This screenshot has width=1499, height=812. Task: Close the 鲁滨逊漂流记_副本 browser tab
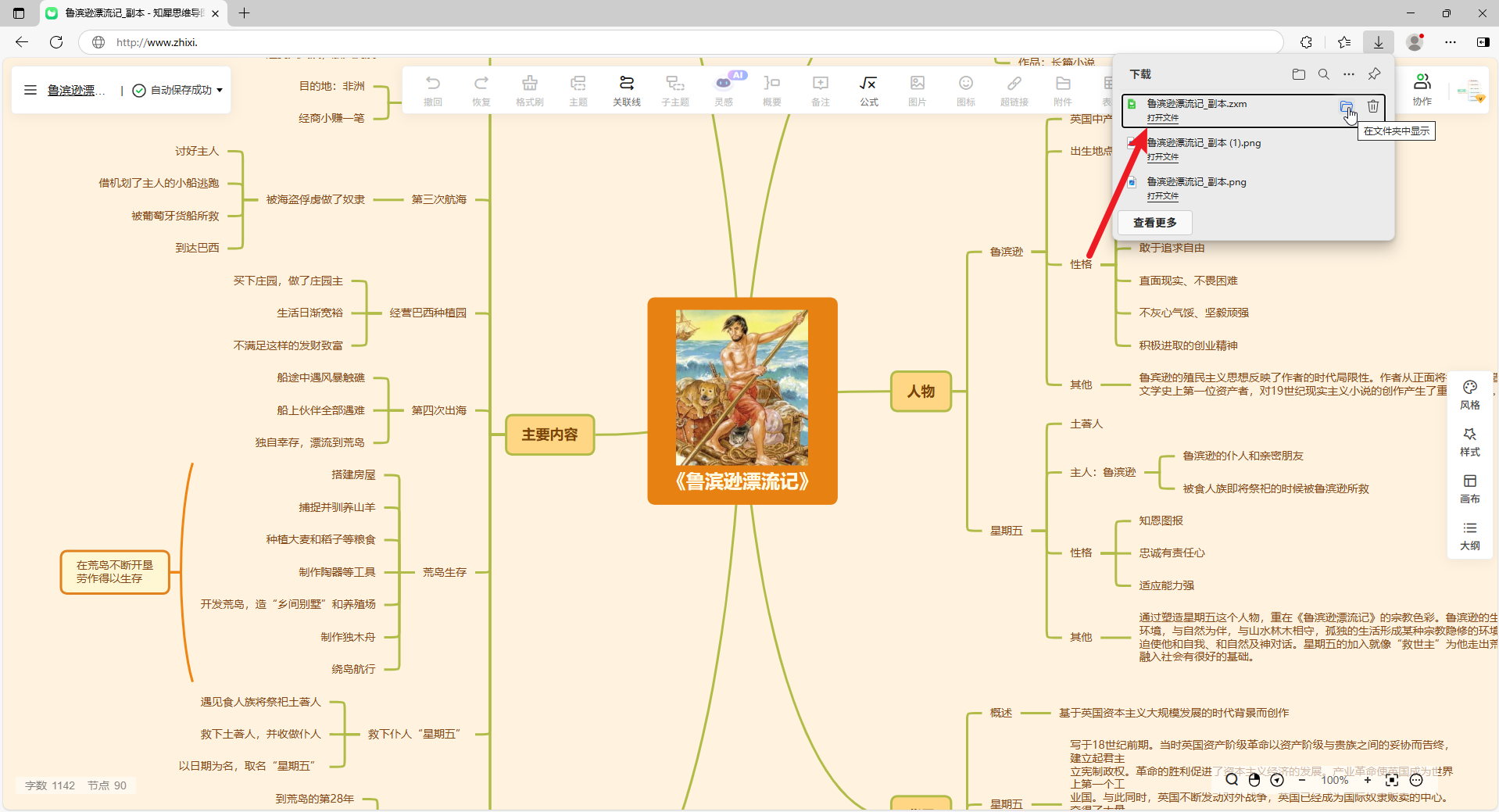pyautogui.click(x=215, y=13)
